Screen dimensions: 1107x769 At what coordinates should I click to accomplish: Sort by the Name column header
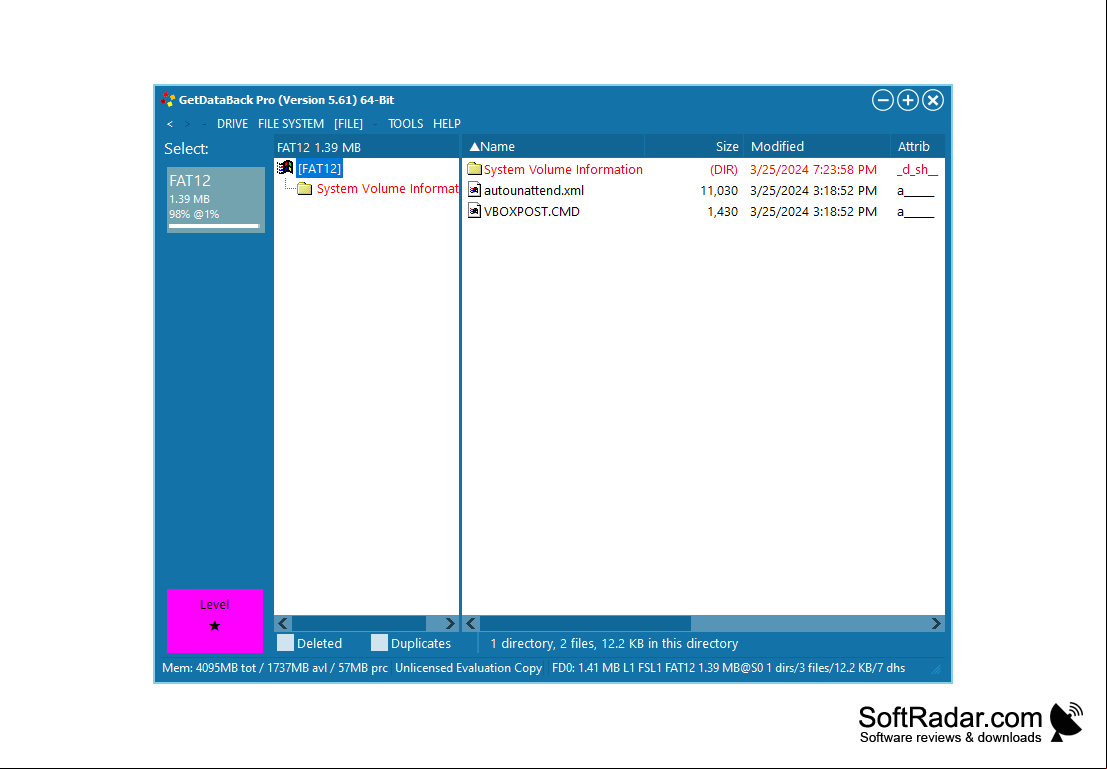click(x=553, y=146)
